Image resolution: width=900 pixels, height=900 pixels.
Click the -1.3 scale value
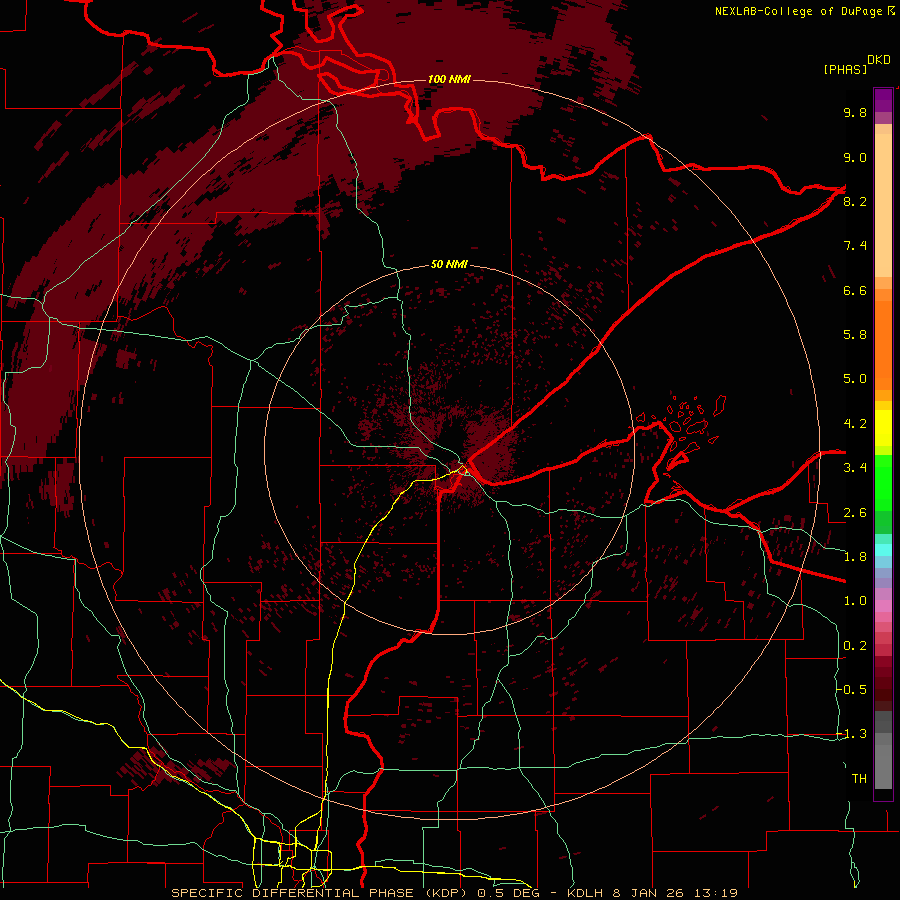coord(851,734)
